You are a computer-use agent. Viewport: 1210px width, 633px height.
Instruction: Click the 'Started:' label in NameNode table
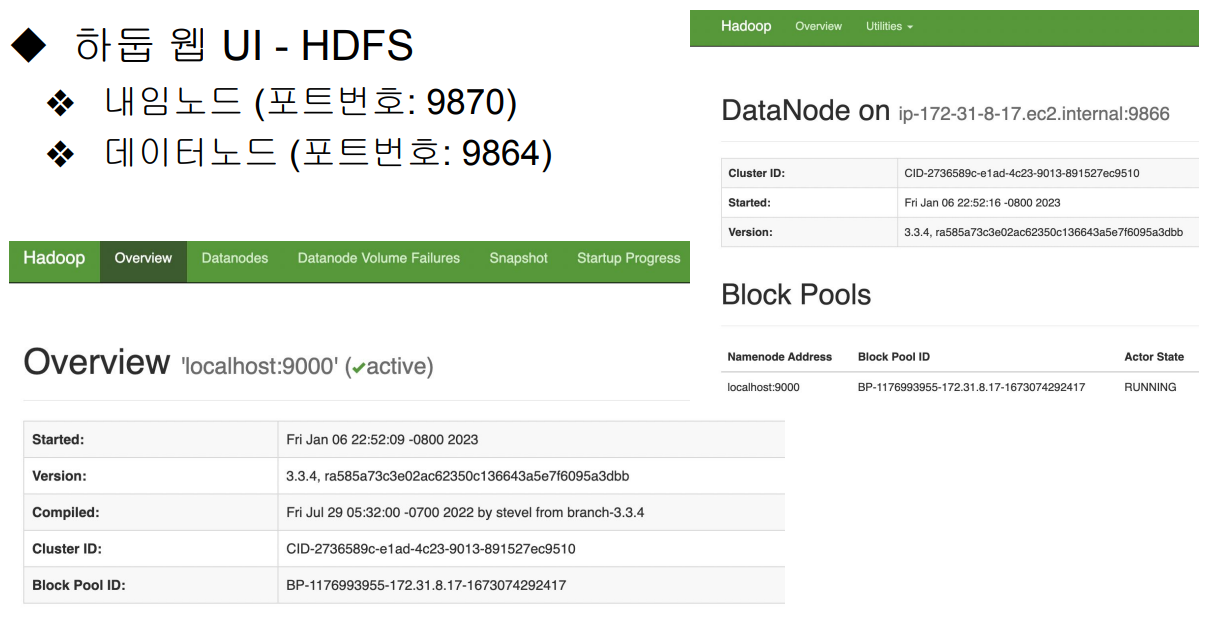tap(58, 439)
